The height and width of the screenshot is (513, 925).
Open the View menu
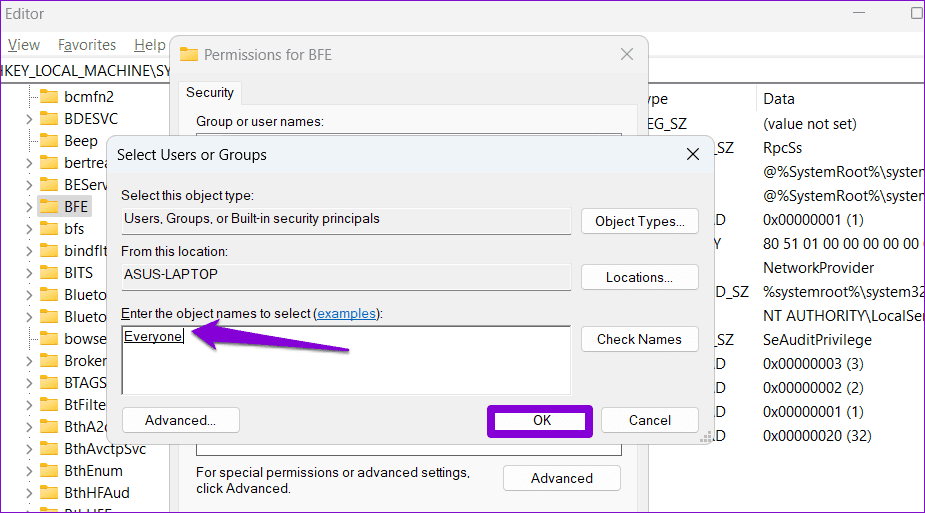[24, 45]
